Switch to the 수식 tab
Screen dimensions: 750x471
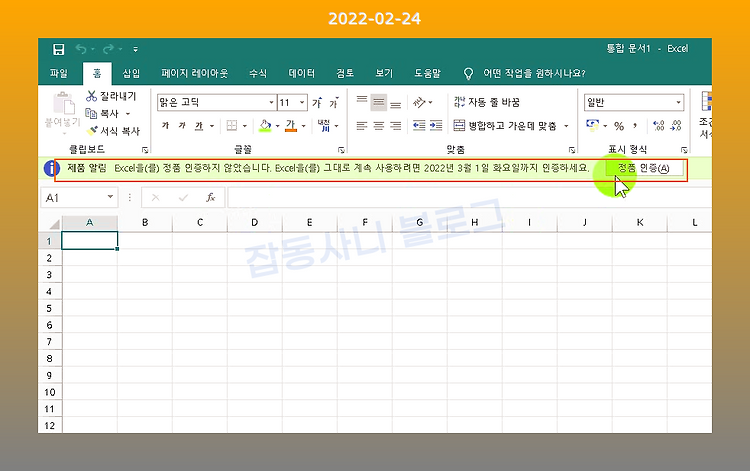pos(258,73)
